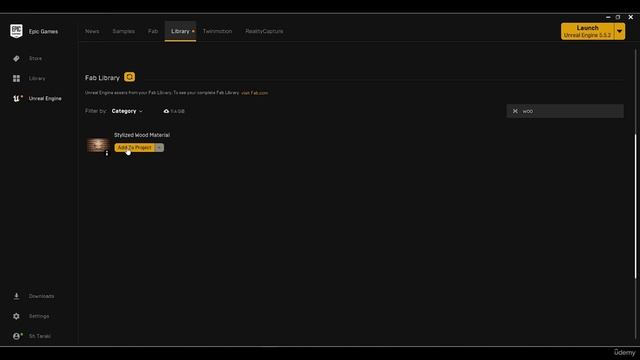Screen dimensions: 640x360
Task: Clear the search field with the X icon
Action: point(515,111)
